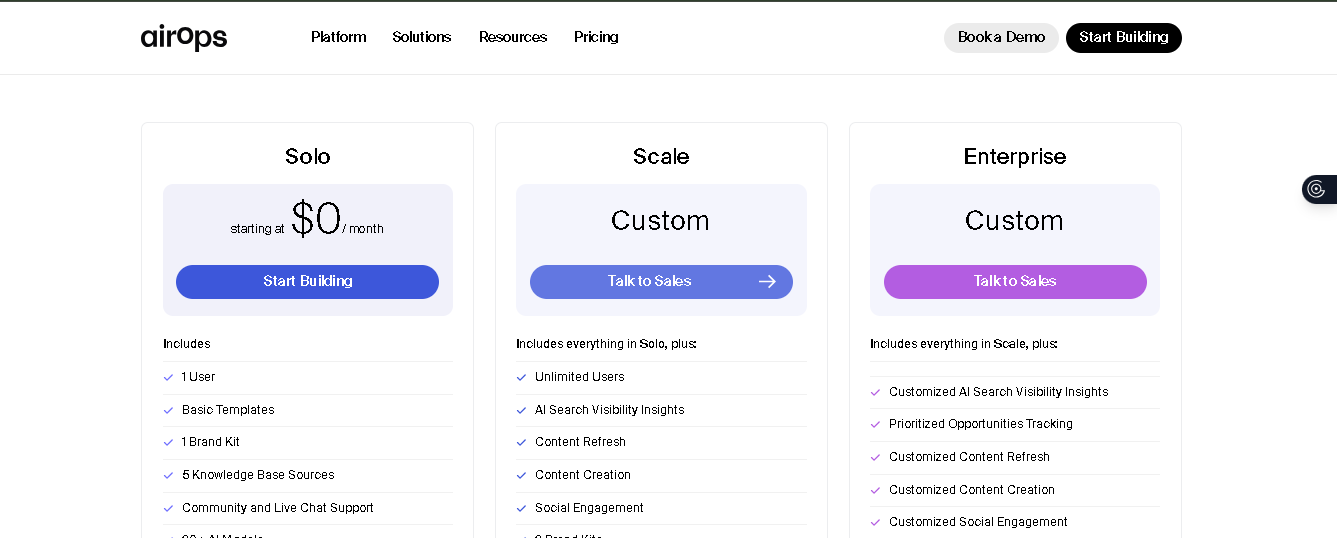The image size is (1337, 538).
Task: Click the Basic Templates feature text
Action: click(x=228, y=410)
